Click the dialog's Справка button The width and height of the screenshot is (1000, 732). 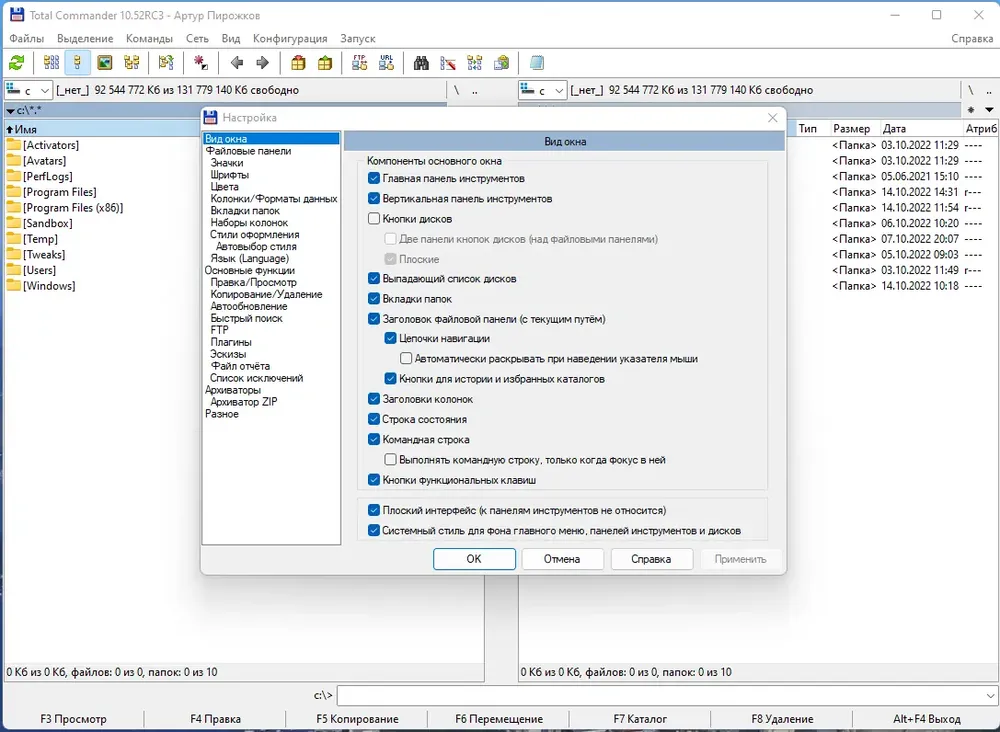651,559
